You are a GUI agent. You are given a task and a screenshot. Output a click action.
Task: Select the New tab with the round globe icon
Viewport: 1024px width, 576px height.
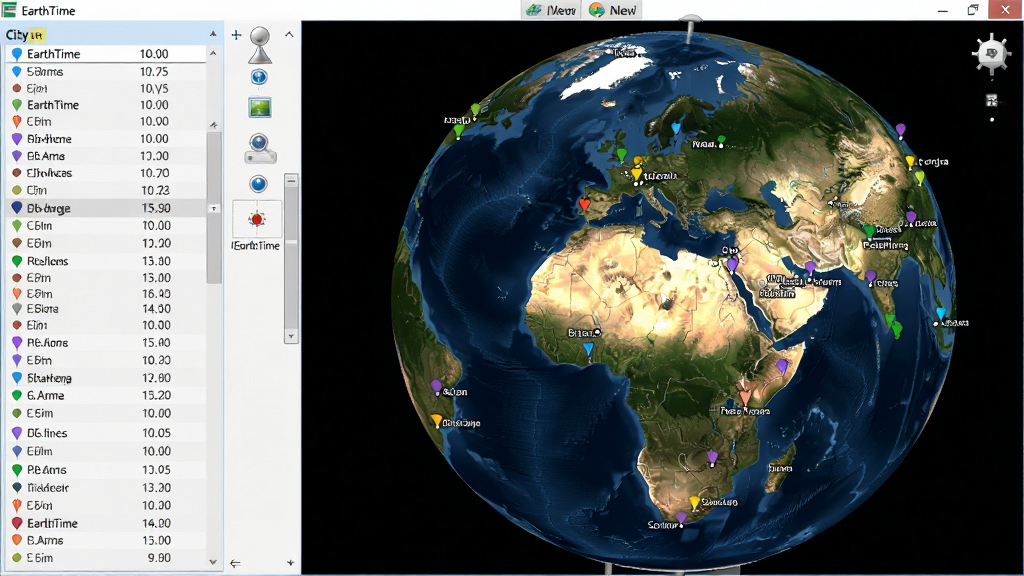[613, 10]
